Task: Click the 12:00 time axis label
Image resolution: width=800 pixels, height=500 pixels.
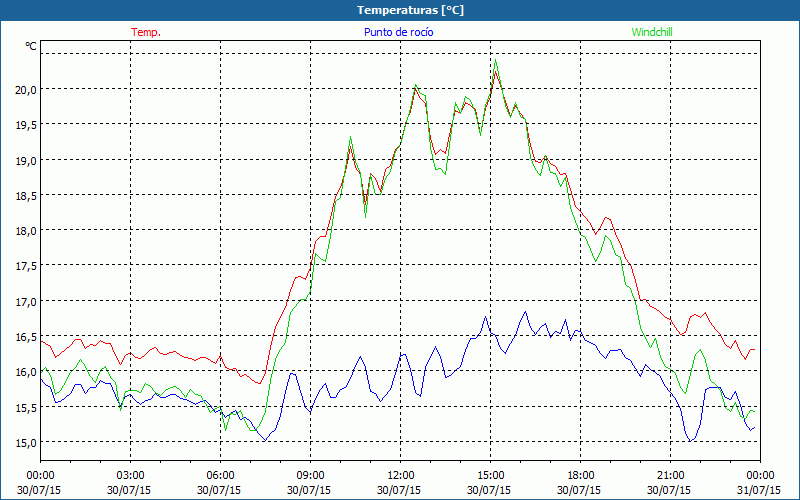Action: (400, 476)
